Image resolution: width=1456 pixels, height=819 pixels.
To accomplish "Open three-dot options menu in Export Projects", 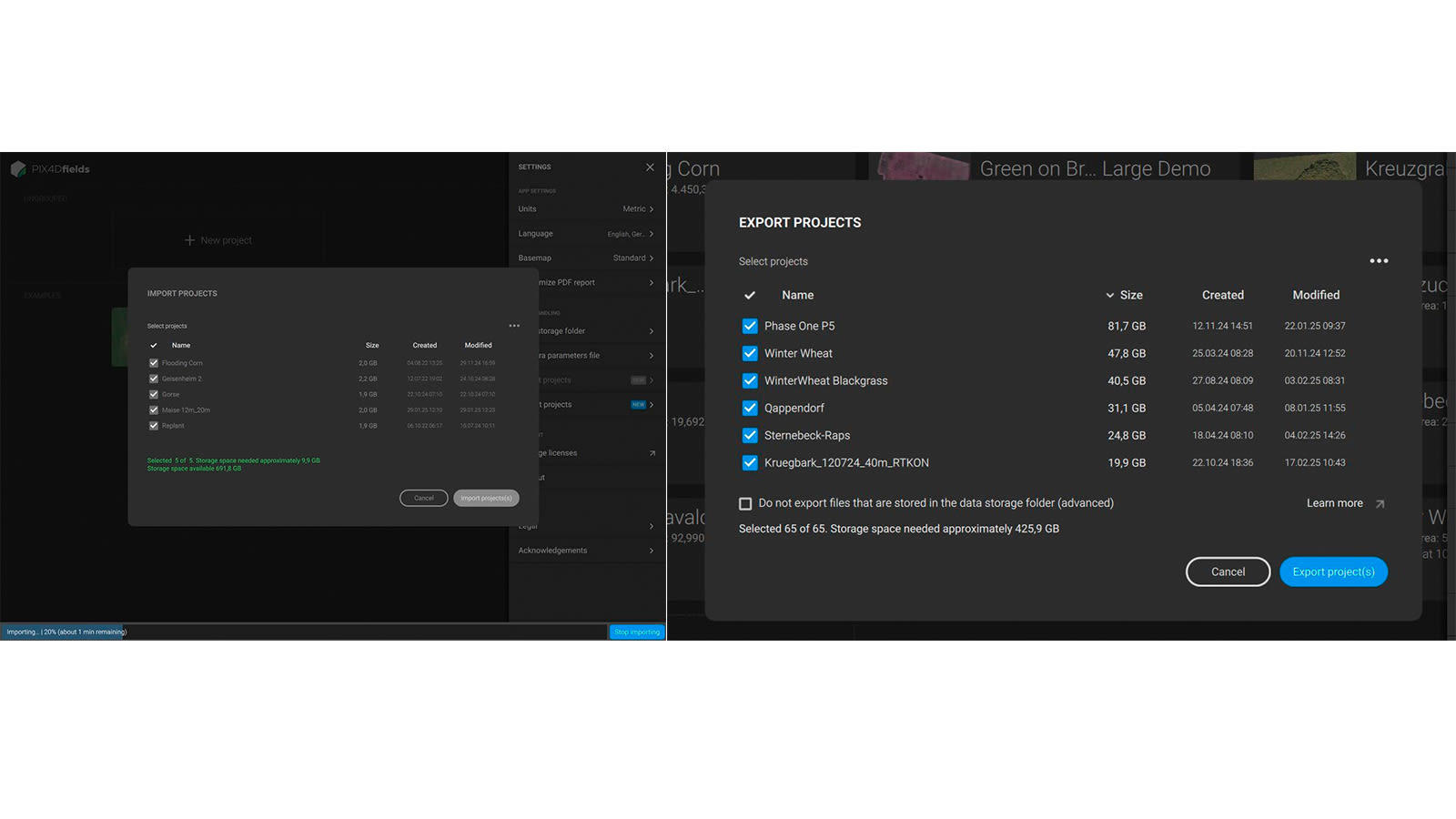I will click(x=1379, y=261).
